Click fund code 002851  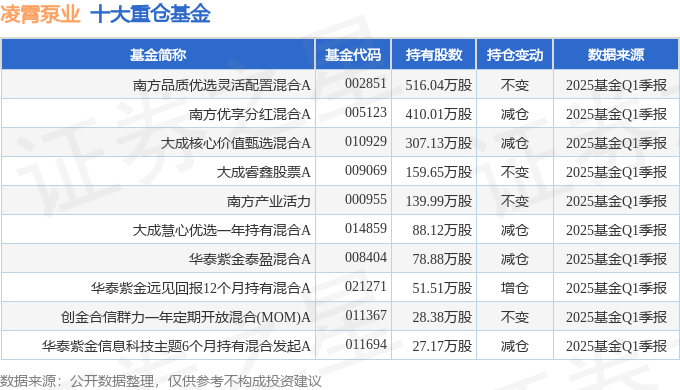click(366, 84)
